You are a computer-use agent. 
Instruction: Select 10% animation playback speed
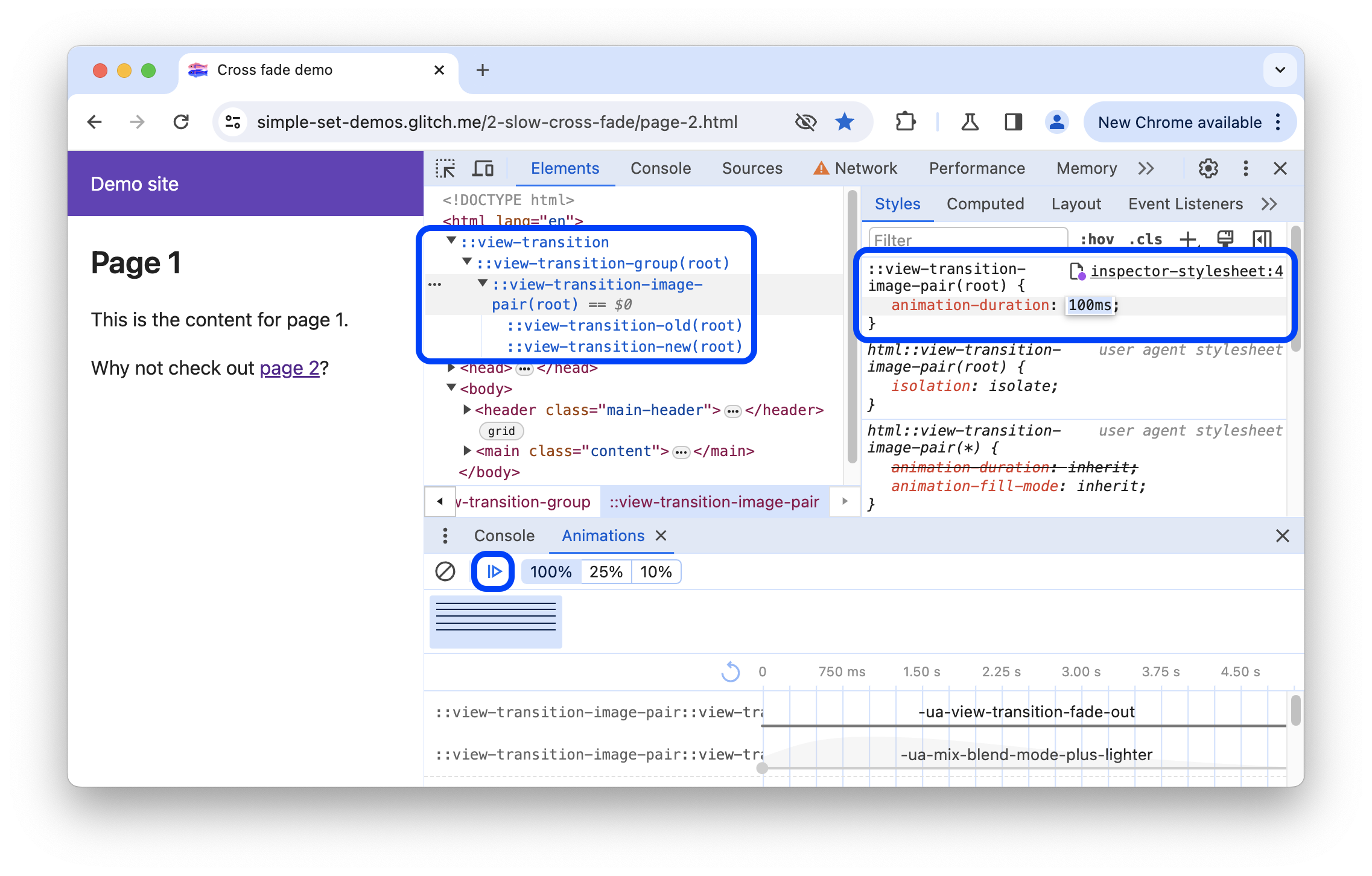pyautogui.click(x=657, y=572)
